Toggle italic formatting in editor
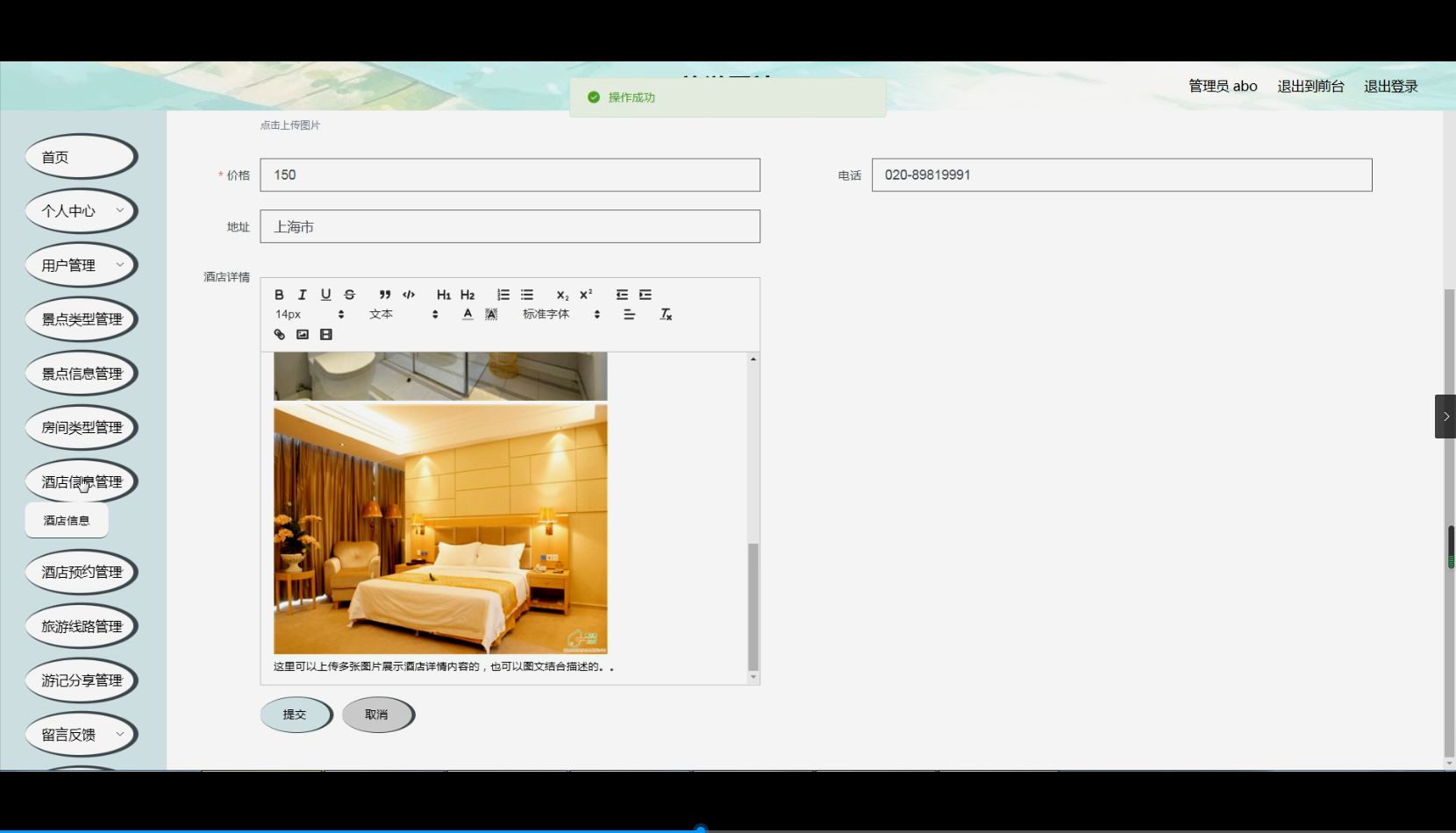The image size is (1456, 833). point(303,295)
